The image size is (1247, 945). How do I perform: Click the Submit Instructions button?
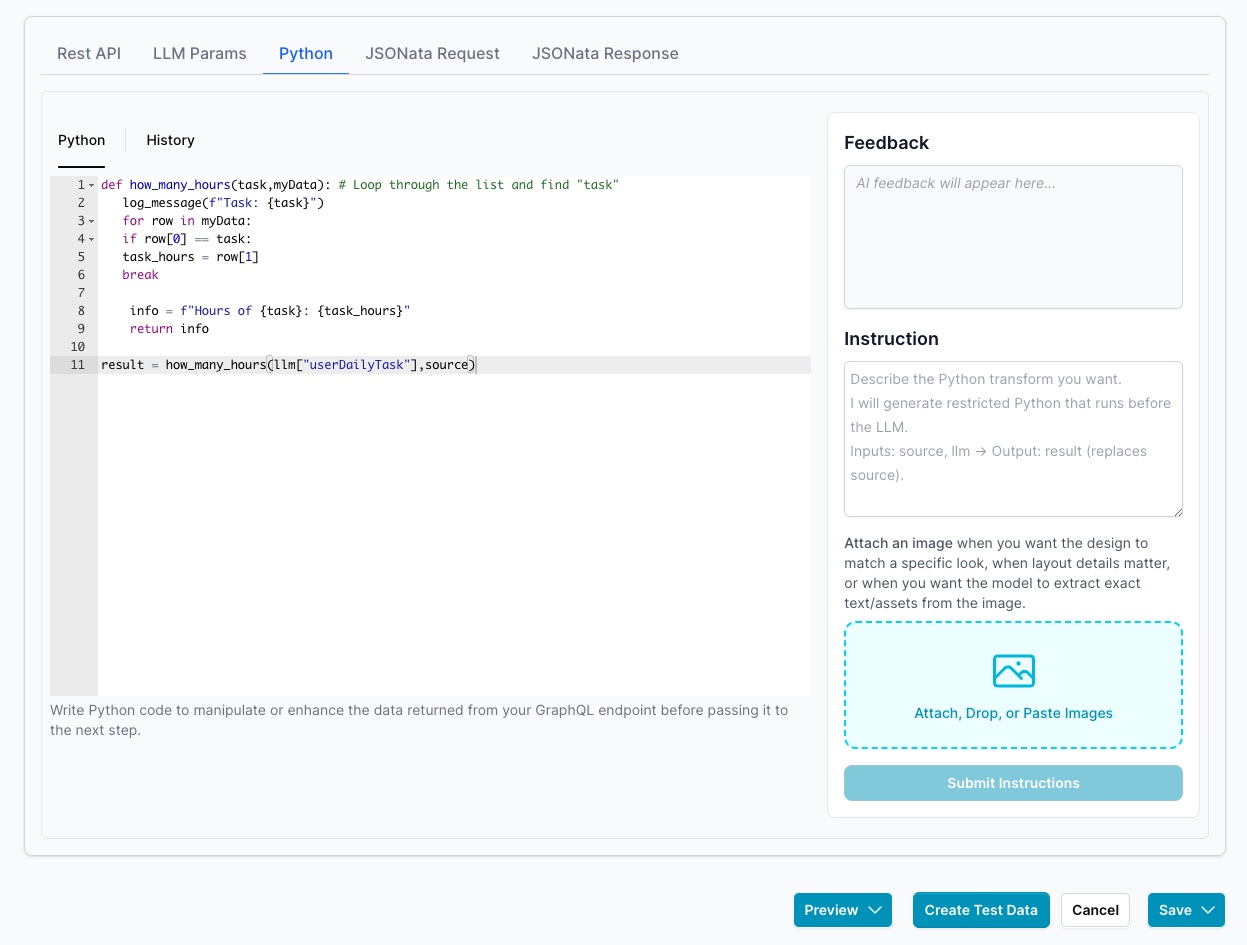[1013, 783]
